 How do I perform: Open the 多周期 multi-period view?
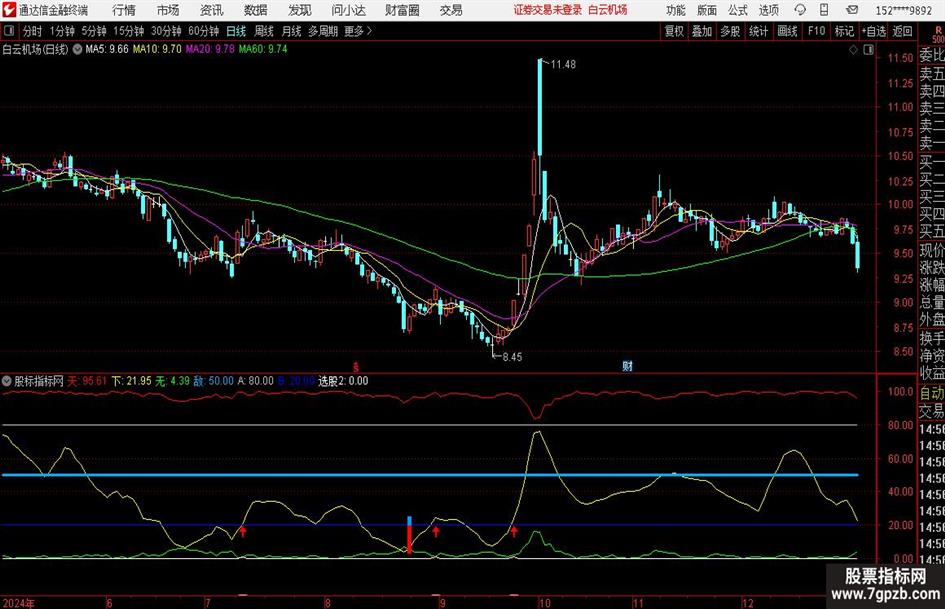point(323,31)
